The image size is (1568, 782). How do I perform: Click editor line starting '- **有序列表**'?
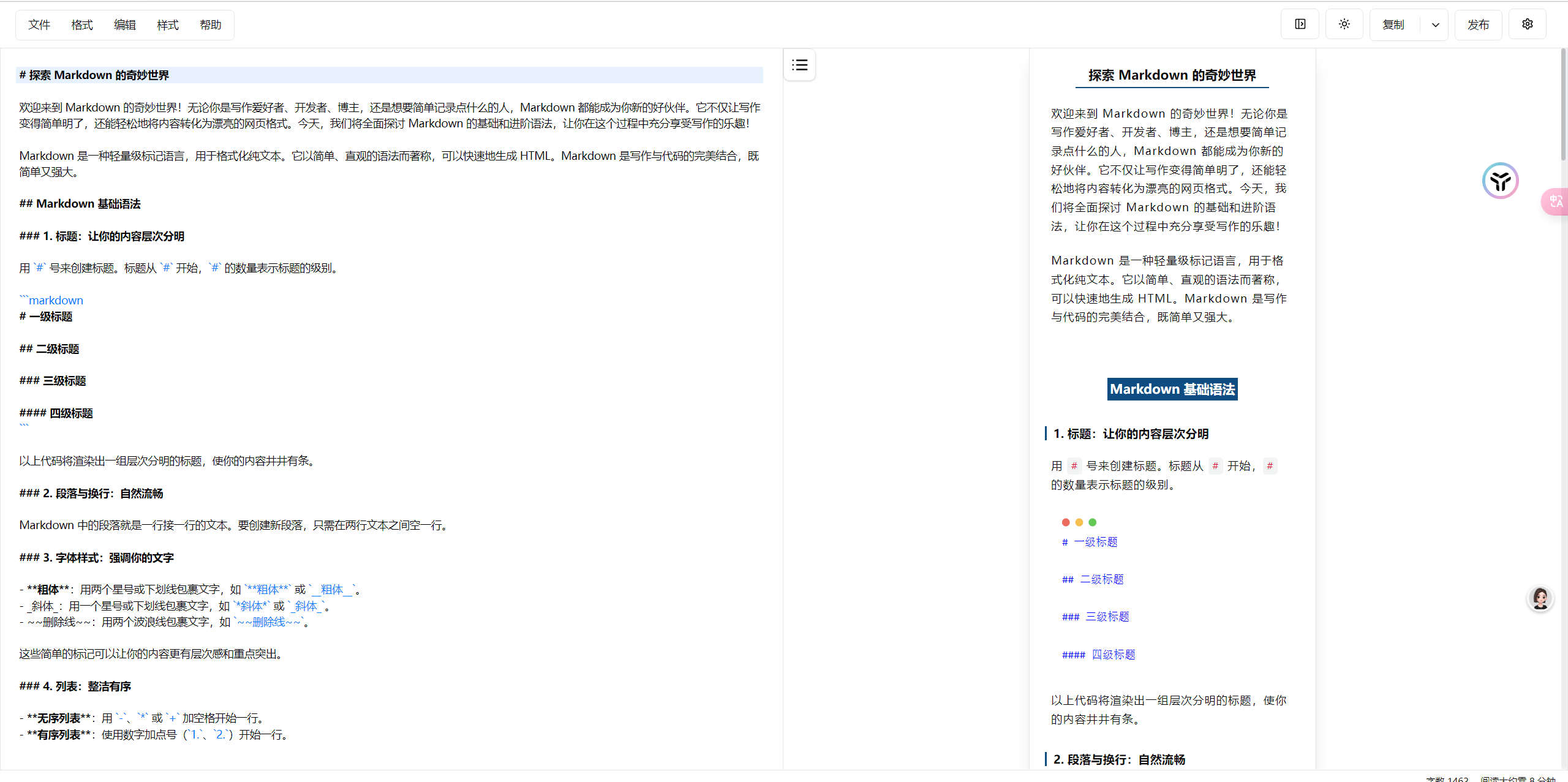click(155, 735)
